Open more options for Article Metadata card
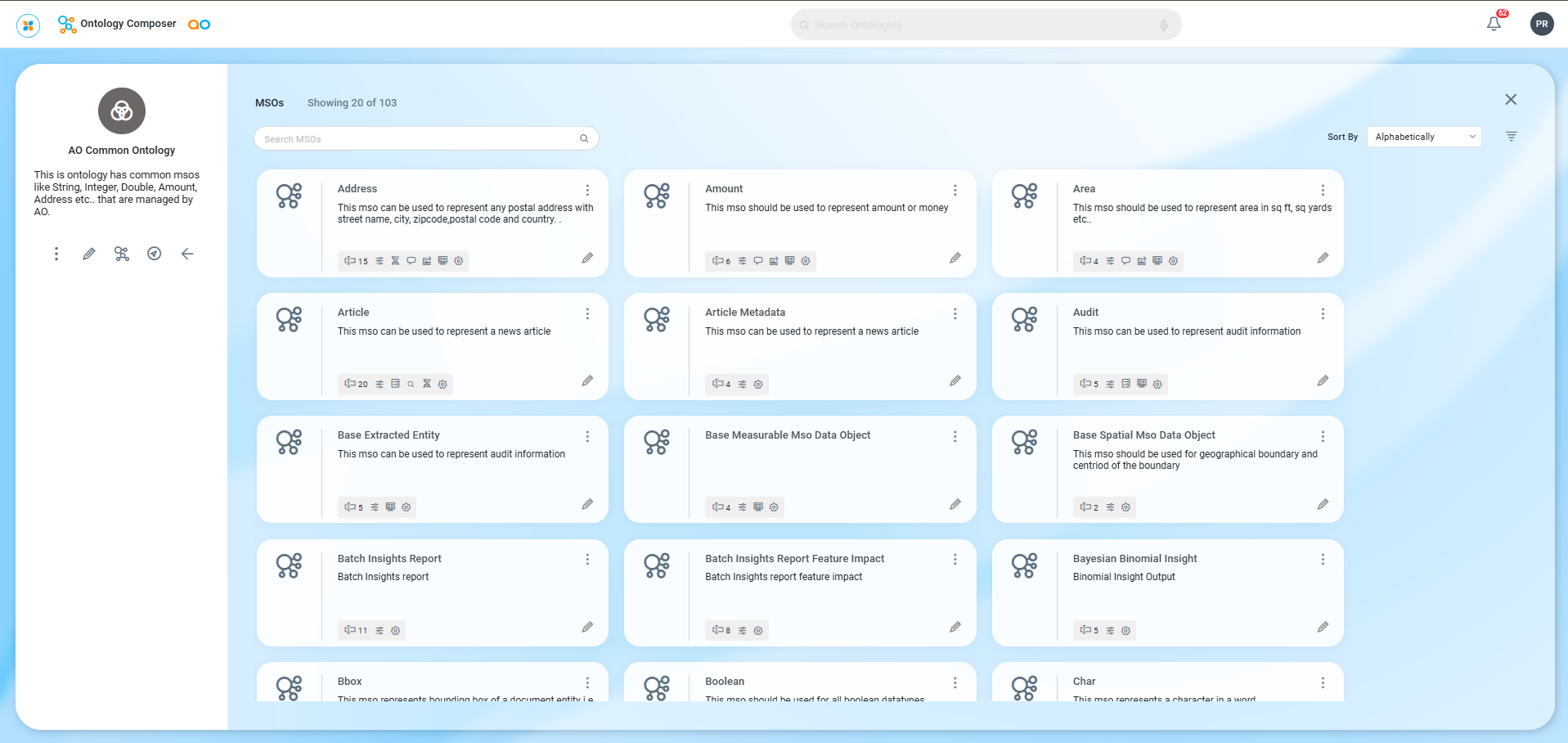Image resolution: width=1568 pixels, height=743 pixels. tap(955, 313)
